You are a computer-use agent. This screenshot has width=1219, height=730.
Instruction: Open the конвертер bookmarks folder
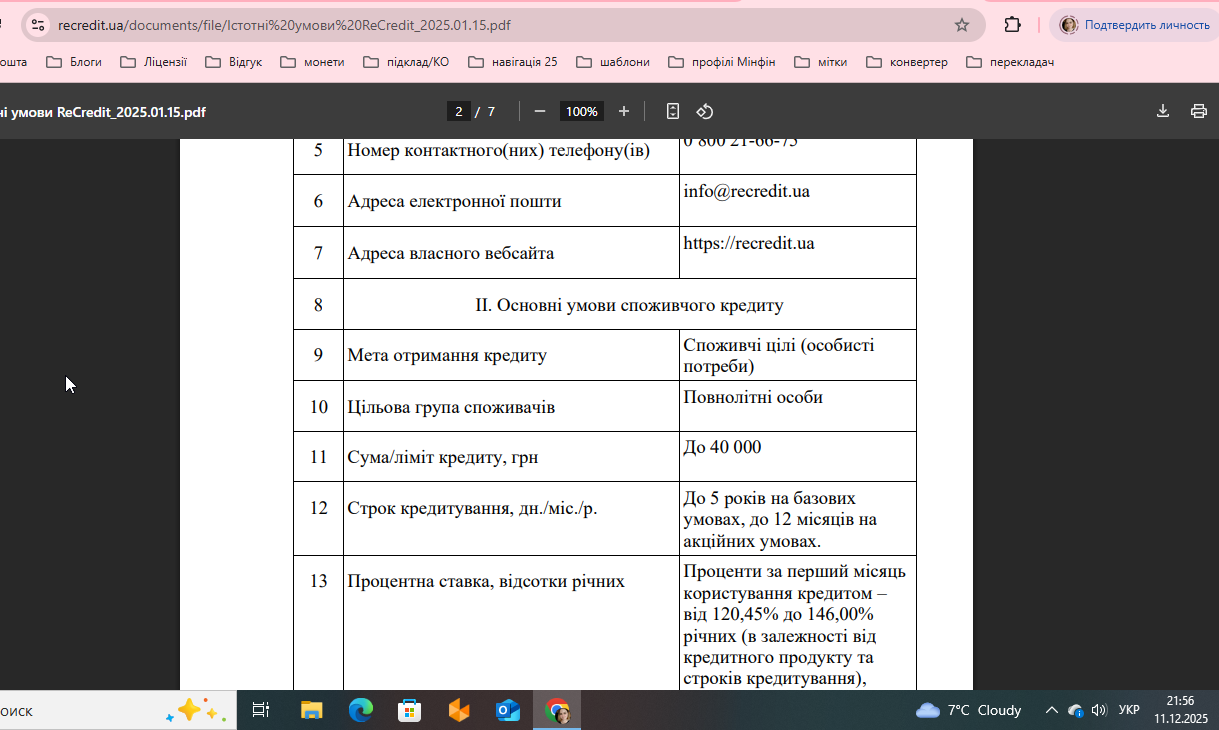pos(906,62)
